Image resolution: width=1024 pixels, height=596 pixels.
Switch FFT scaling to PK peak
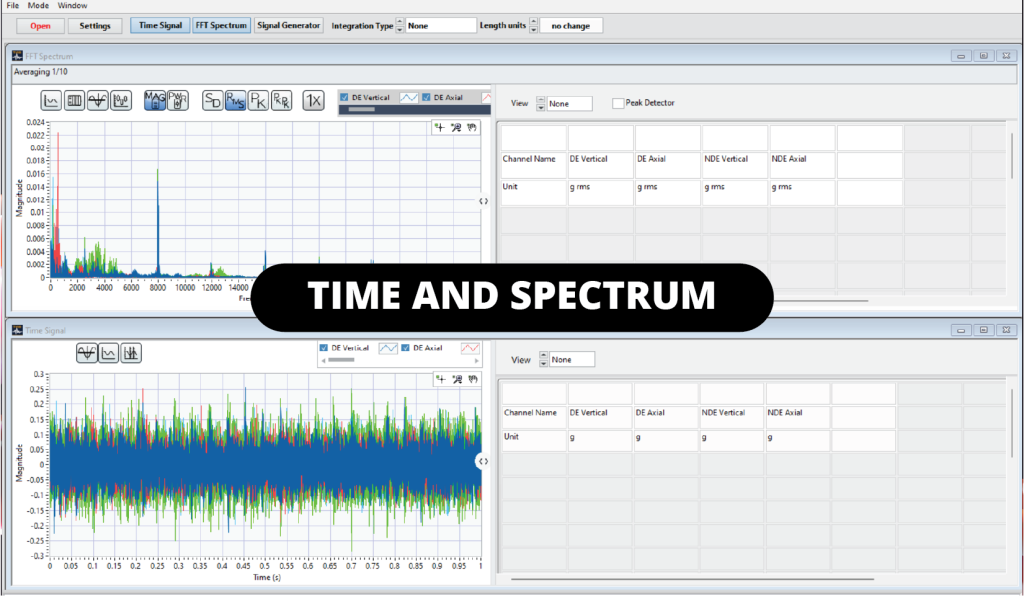[x=258, y=100]
